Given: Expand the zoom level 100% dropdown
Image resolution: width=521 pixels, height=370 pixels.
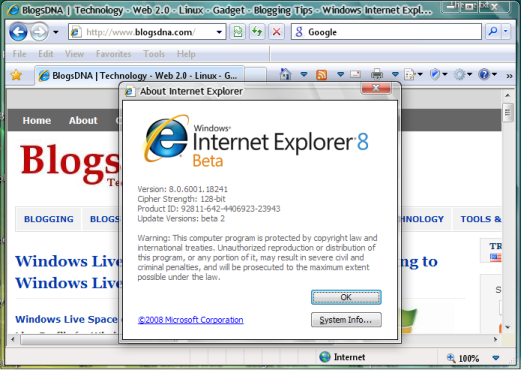Looking at the screenshot, I should (496, 358).
